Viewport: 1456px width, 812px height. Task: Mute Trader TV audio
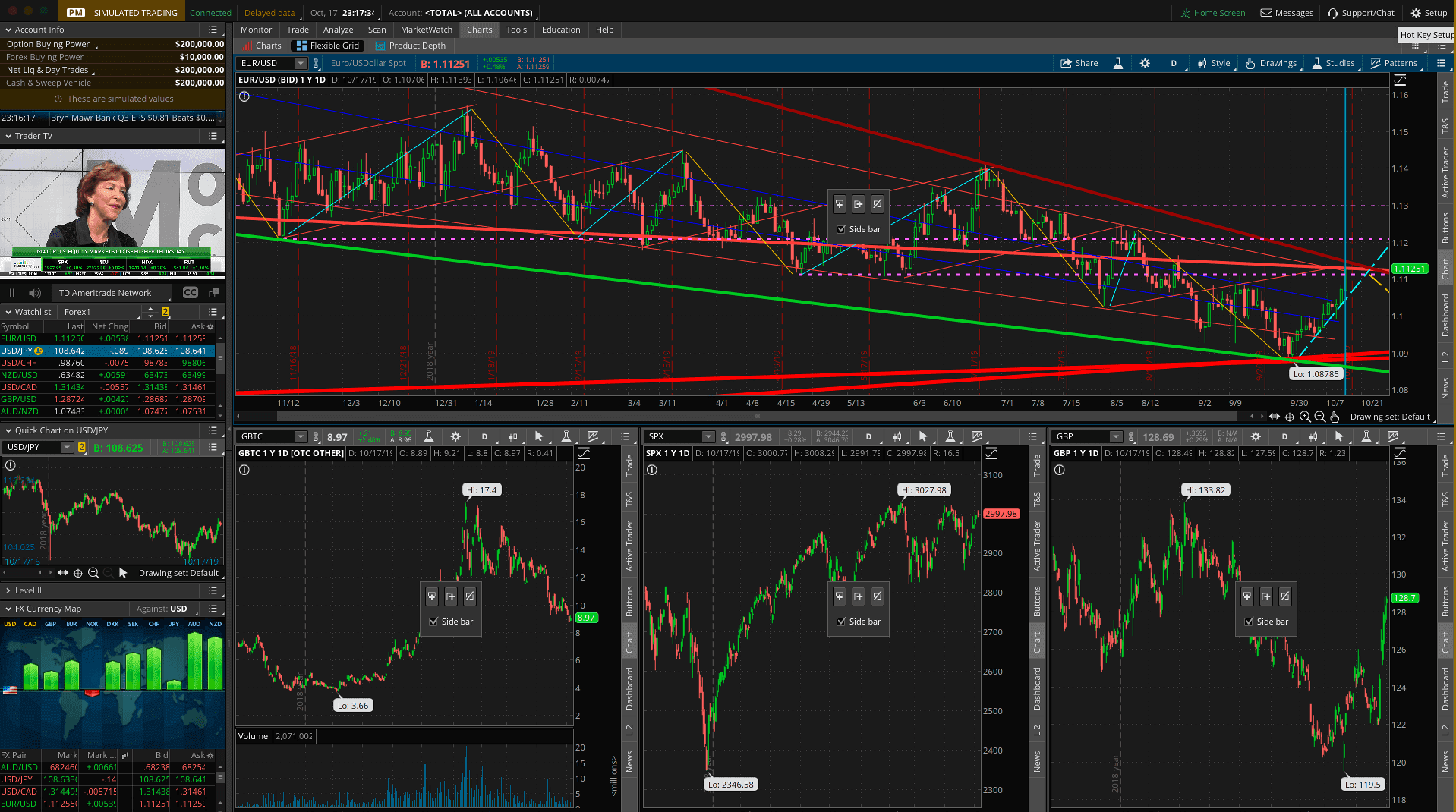click(34, 293)
